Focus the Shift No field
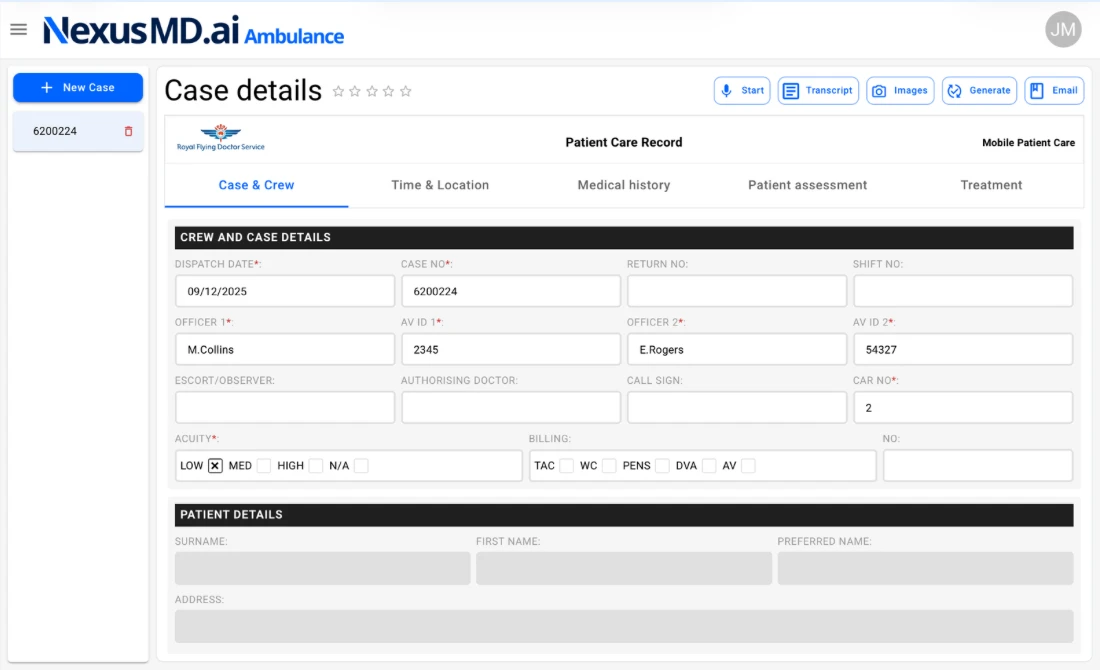 coord(963,291)
